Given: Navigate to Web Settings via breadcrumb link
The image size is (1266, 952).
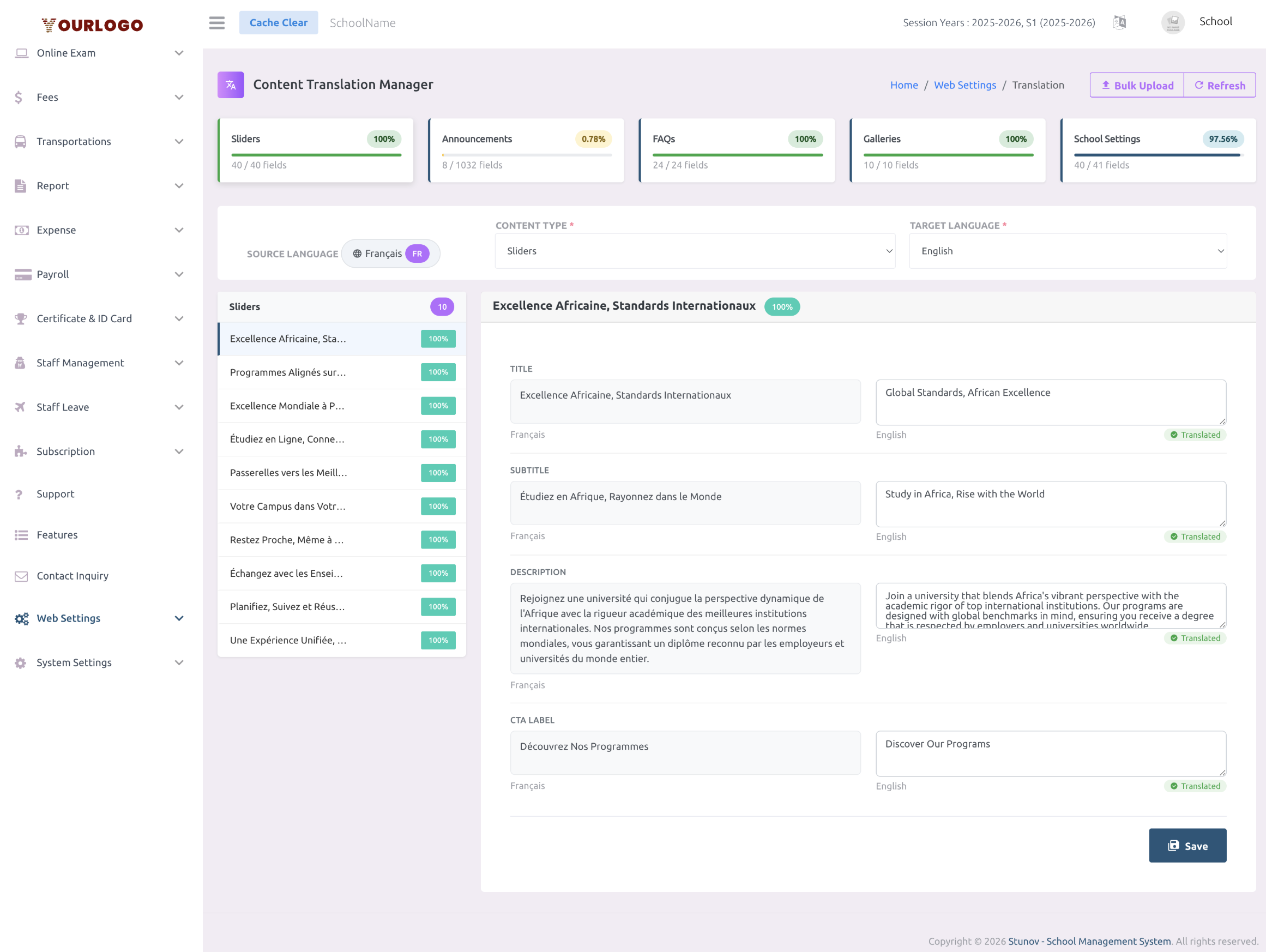Looking at the screenshot, I should pos(965,85).
